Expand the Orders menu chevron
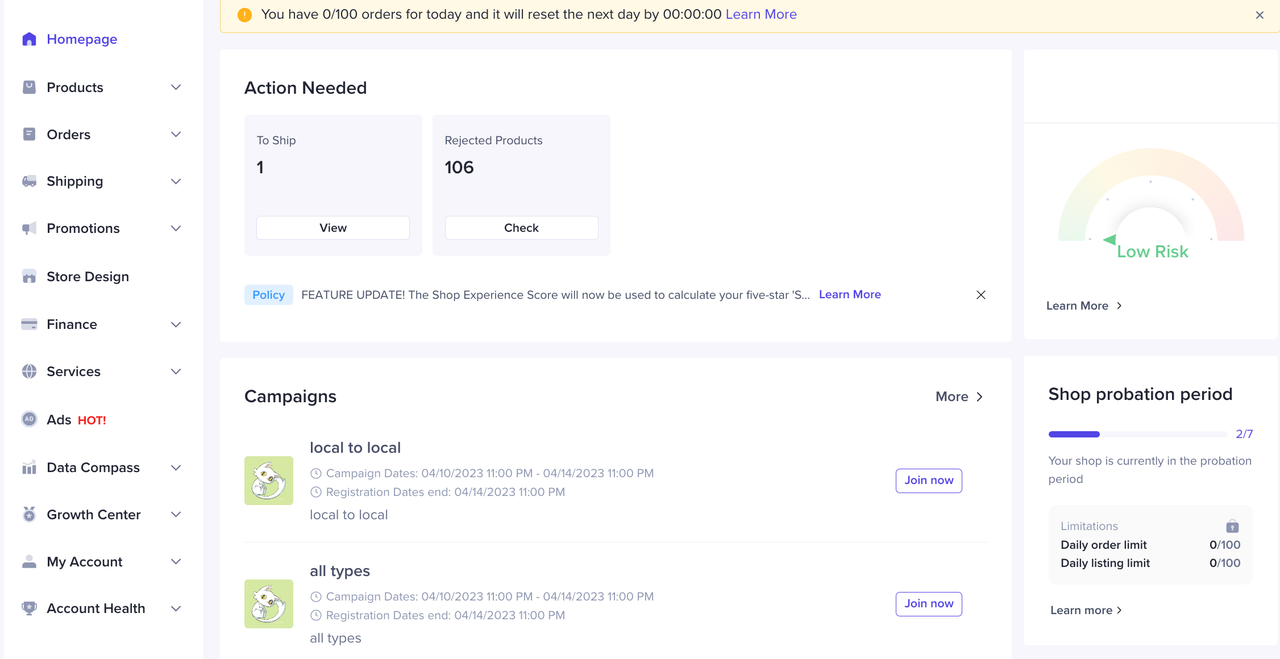The image size is (1280, 659). pyautogui.click(x=176, y=134)
